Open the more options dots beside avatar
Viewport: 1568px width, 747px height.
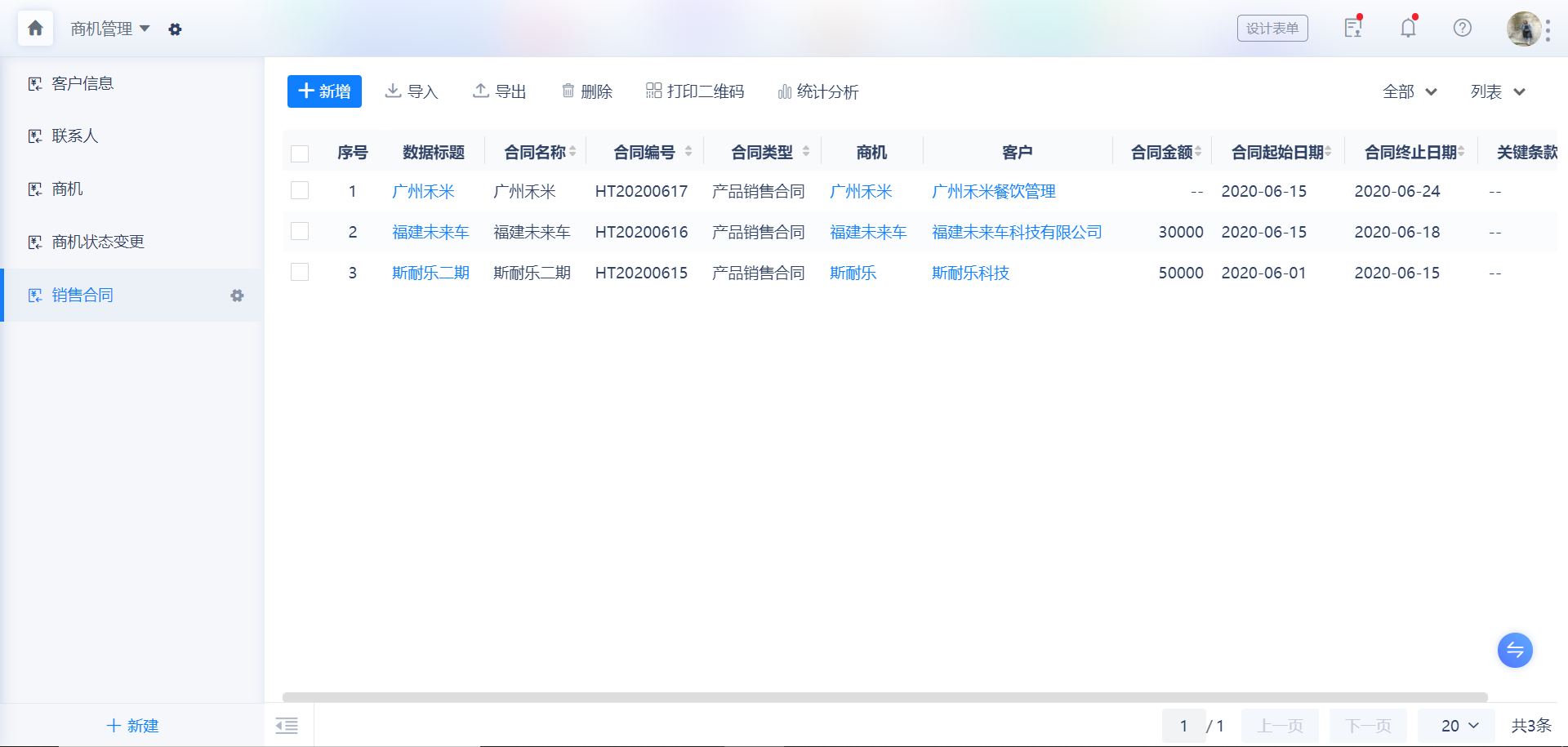[x=1548, y=29]
